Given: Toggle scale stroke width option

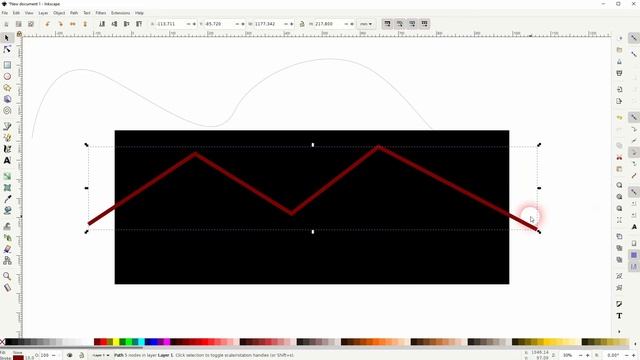Looking at the screenshot, I should [387, 24].
